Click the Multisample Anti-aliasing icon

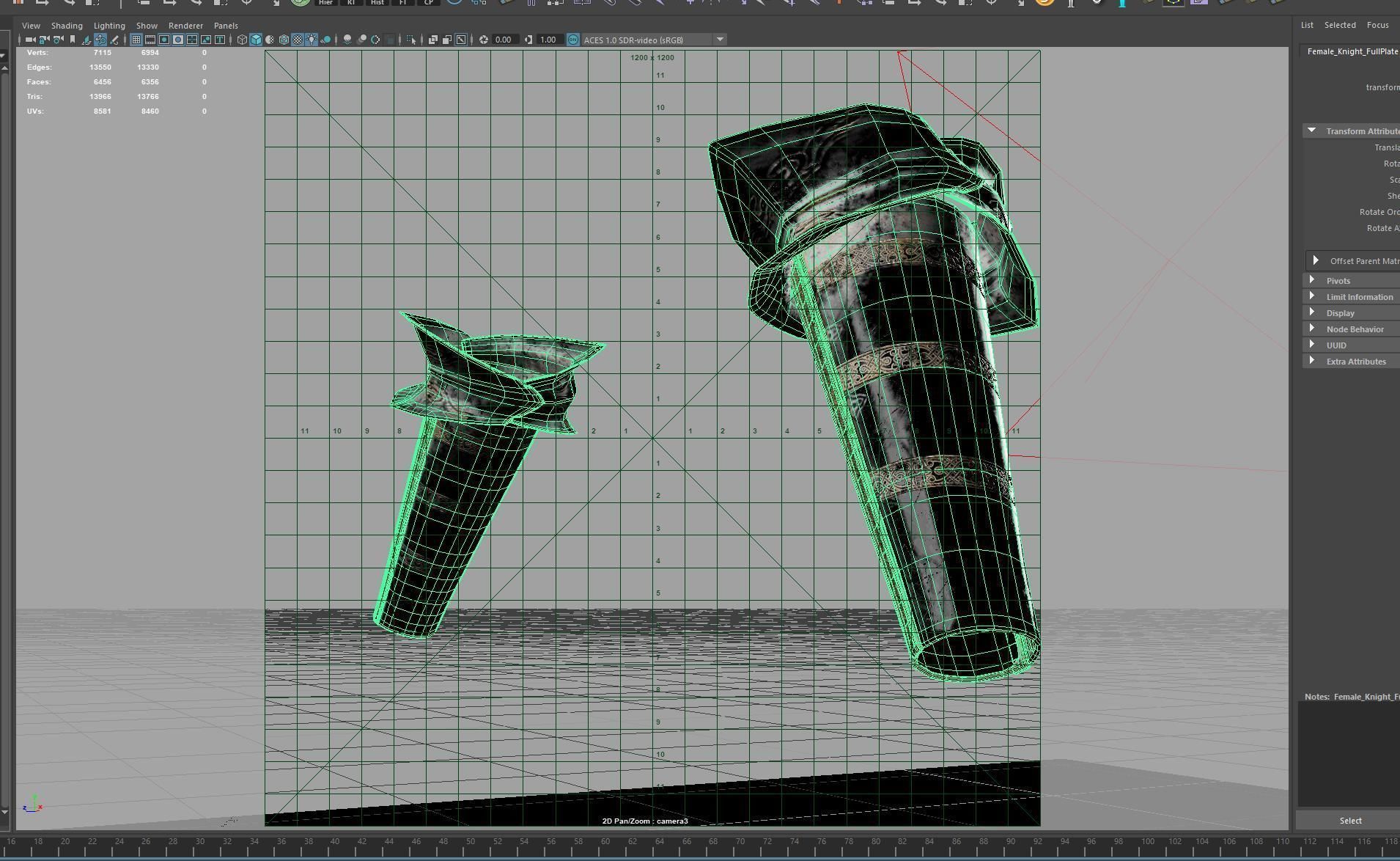pos(375,40)
